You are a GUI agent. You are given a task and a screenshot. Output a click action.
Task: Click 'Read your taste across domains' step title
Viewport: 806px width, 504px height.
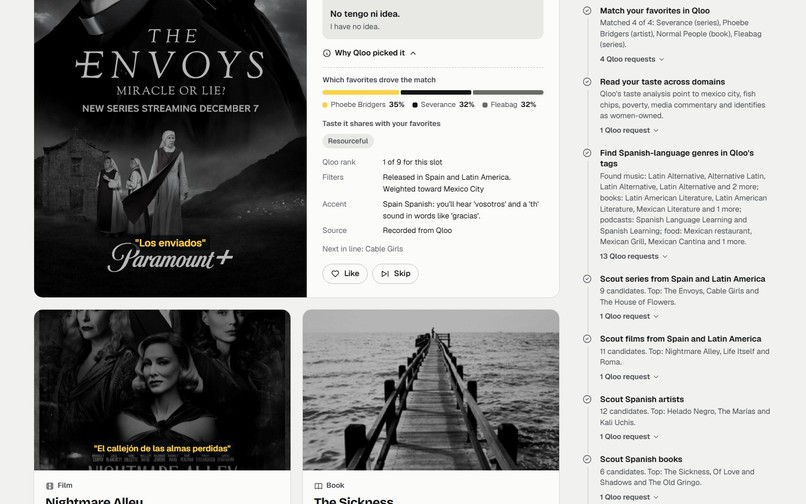pos(662,82)
